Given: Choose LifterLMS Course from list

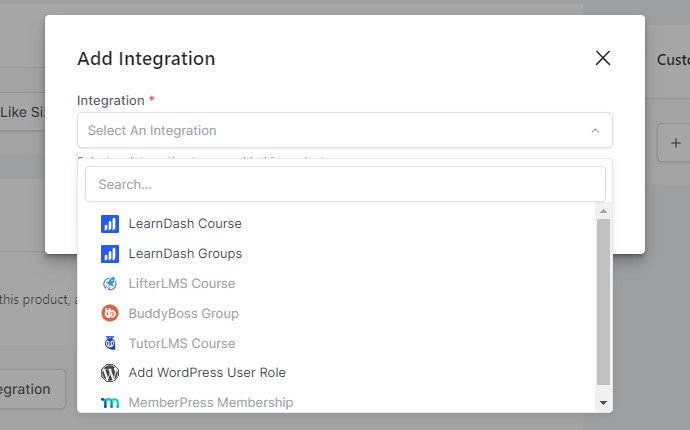Looking at the screenshot, I should click(338, 284).
